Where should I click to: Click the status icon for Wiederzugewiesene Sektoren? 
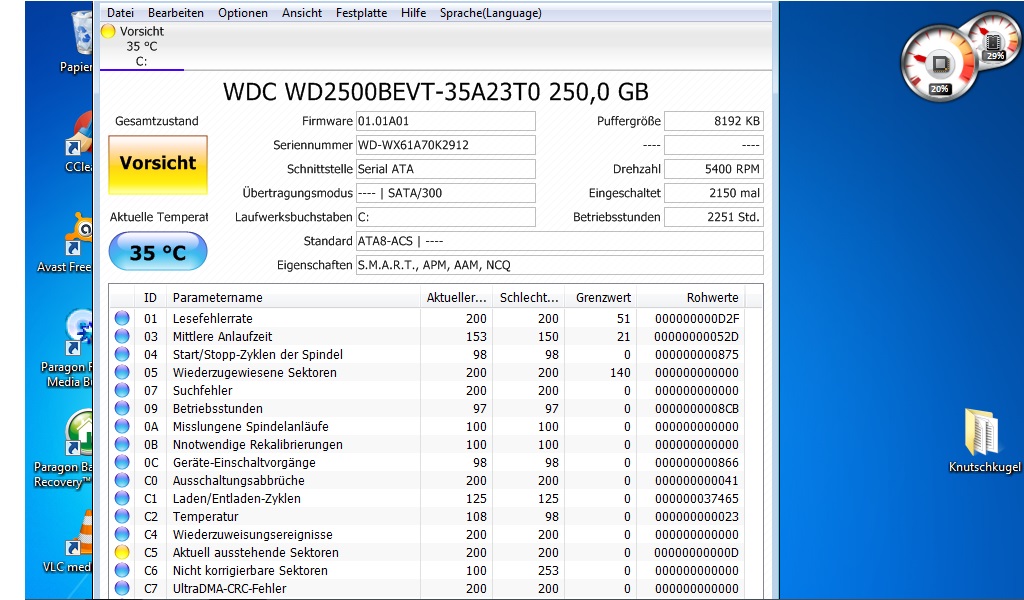[122, 372]
